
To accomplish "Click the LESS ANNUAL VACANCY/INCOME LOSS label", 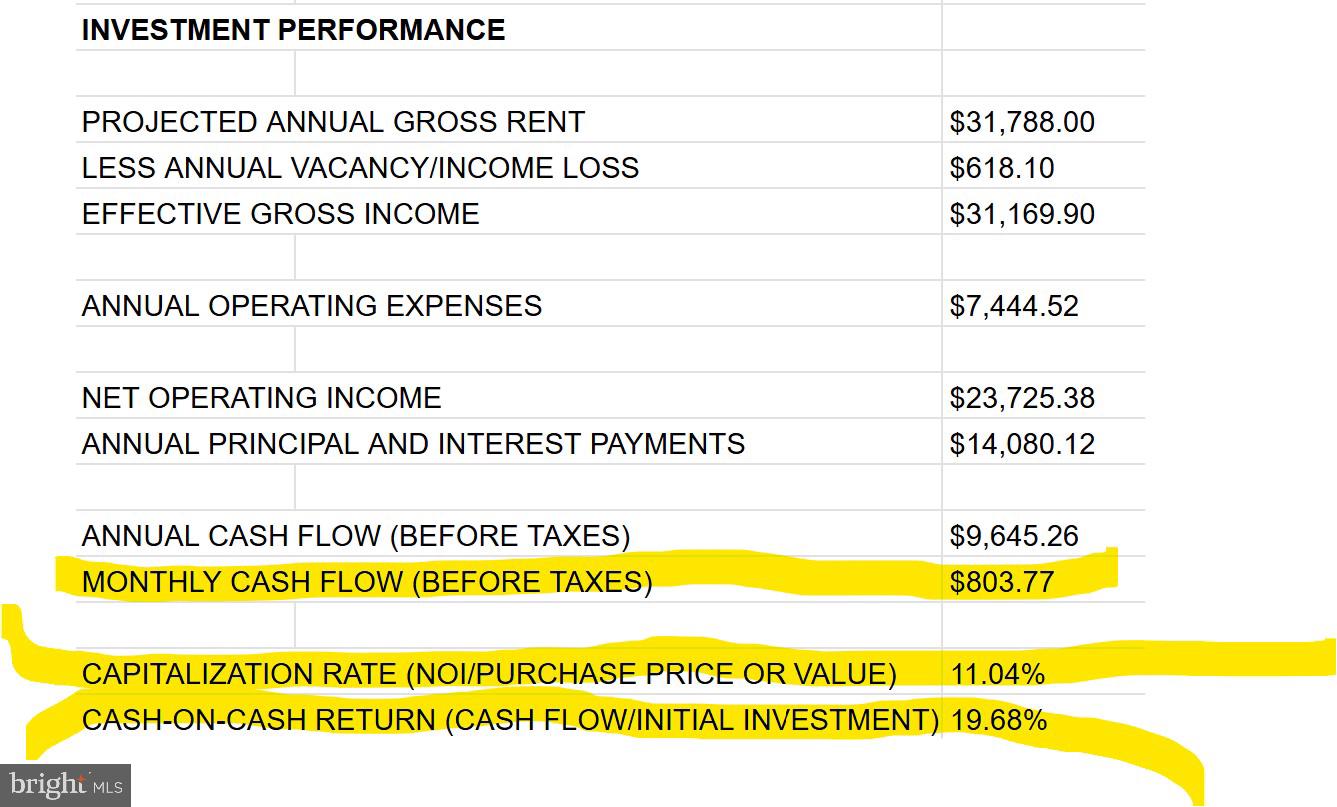I will click(x=360, y=168).
